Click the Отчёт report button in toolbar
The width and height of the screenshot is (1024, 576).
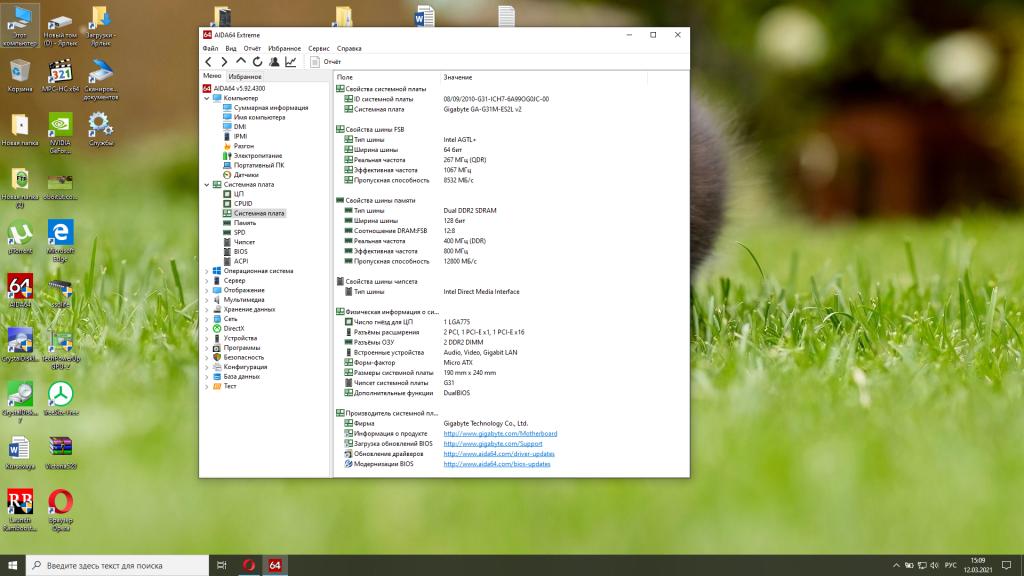pos(325,61)
